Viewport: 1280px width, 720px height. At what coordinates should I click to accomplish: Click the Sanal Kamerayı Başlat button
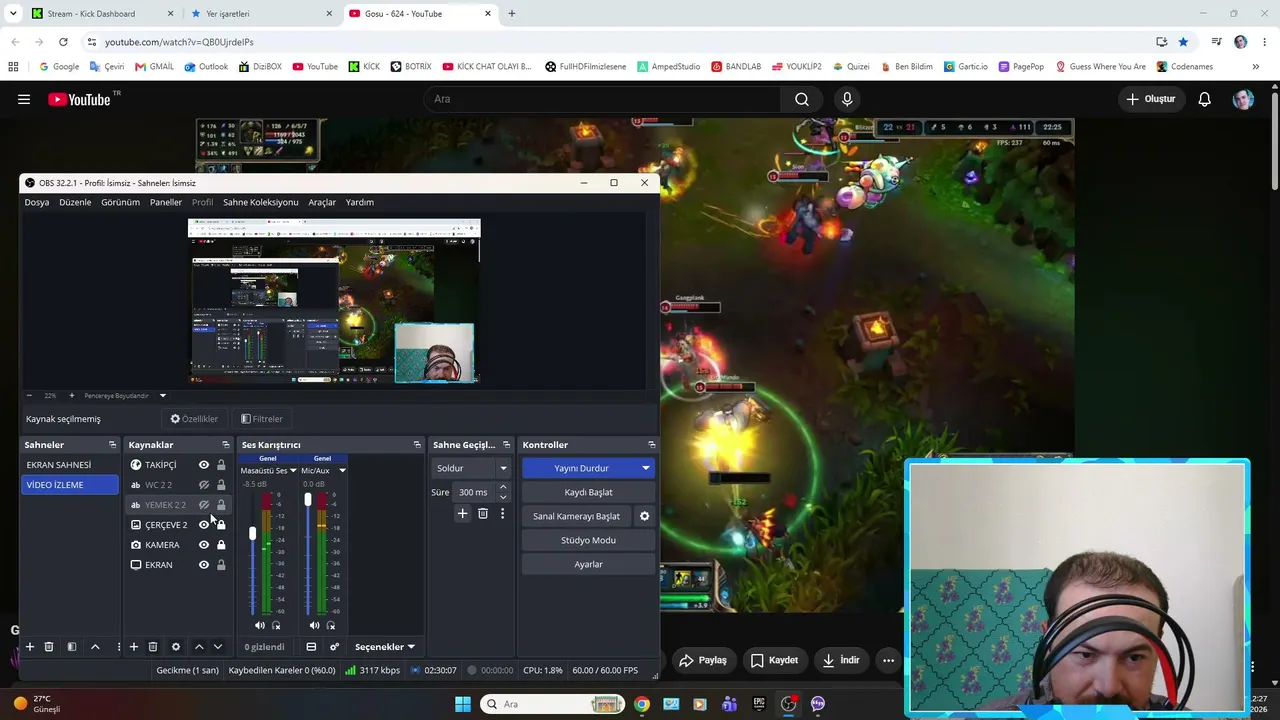(x=577, y=516)
